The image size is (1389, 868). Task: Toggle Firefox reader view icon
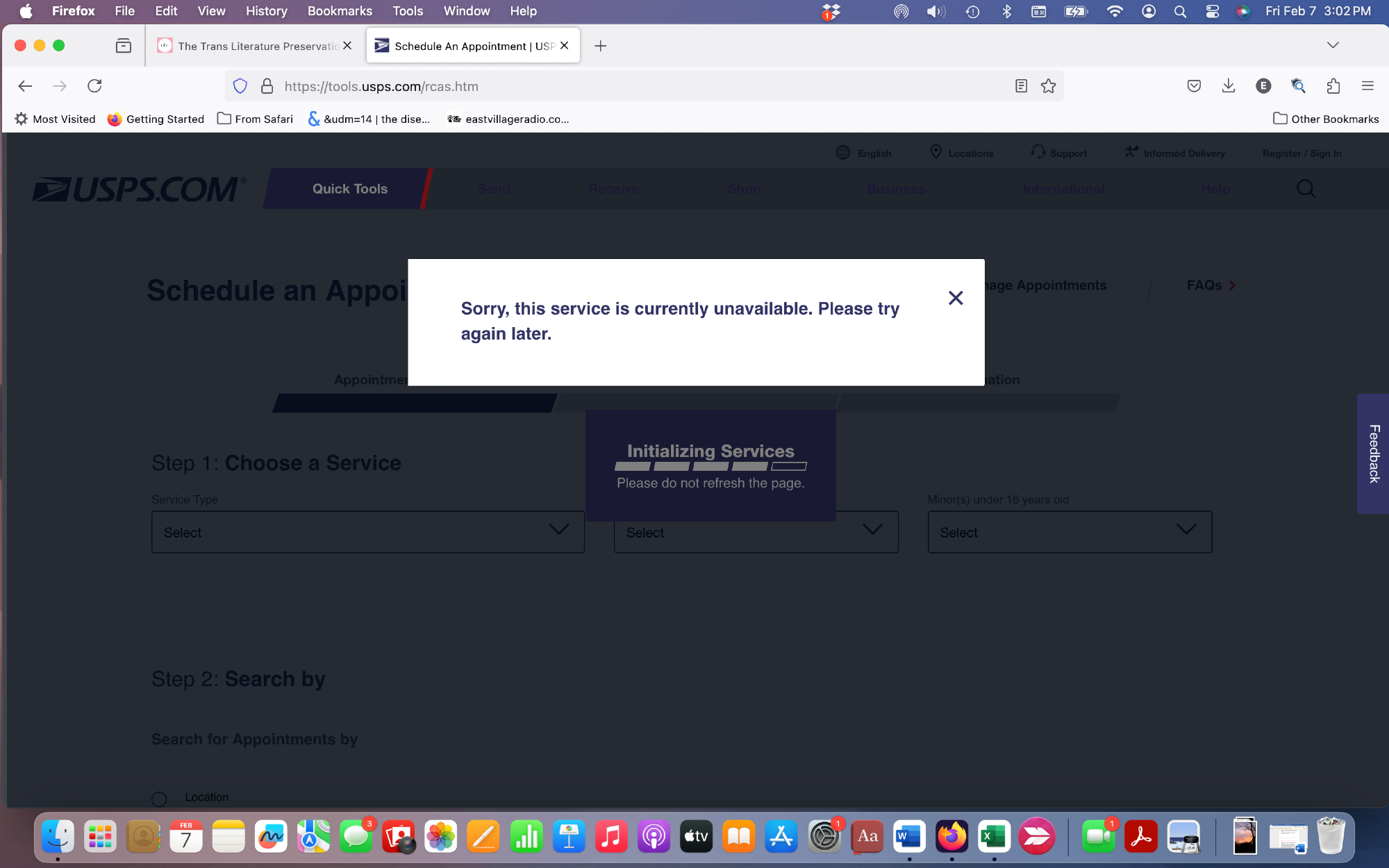[1021, 86]
